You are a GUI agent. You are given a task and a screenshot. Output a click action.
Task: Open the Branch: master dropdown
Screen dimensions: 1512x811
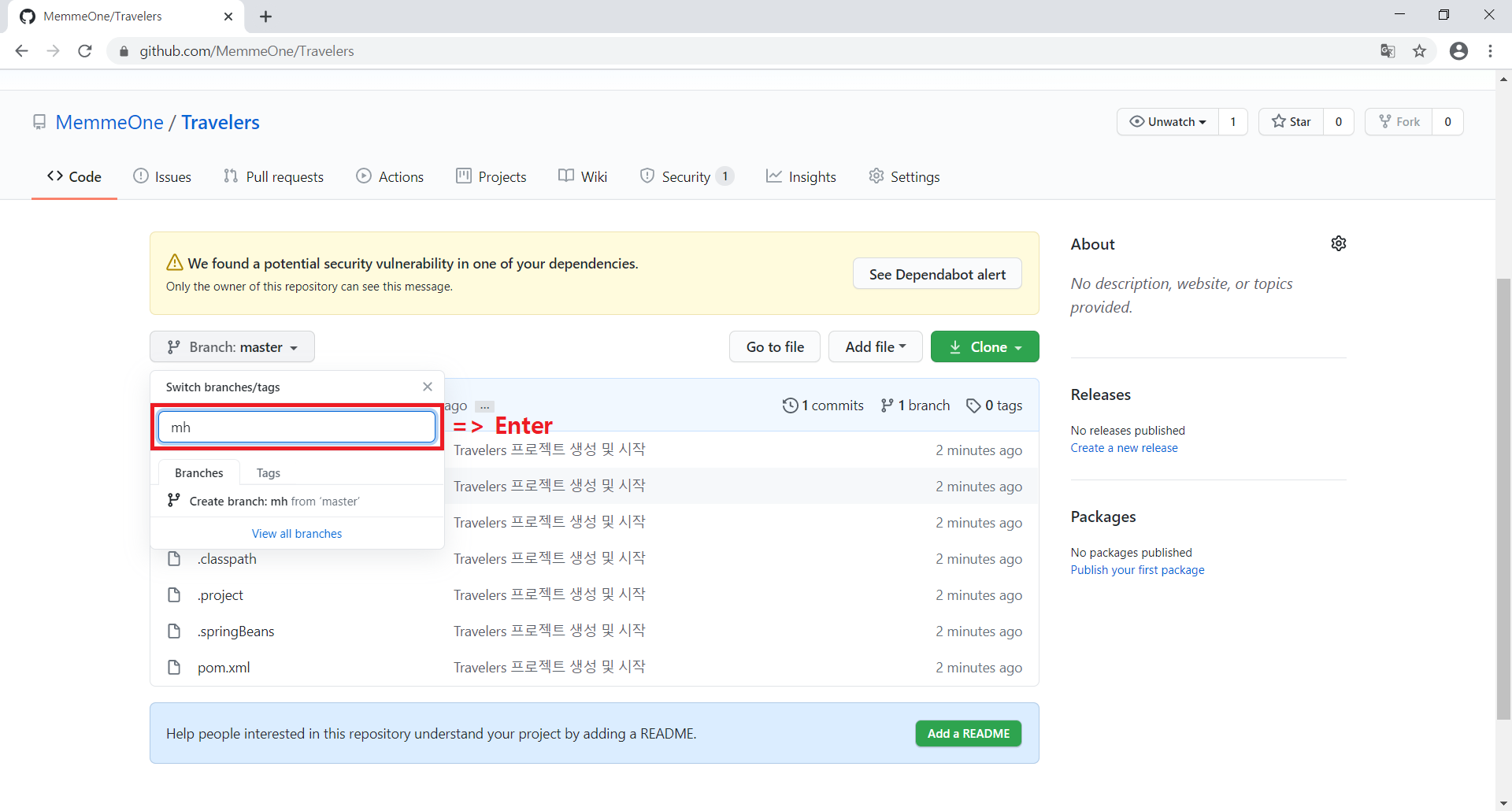(x=232, y=347)
